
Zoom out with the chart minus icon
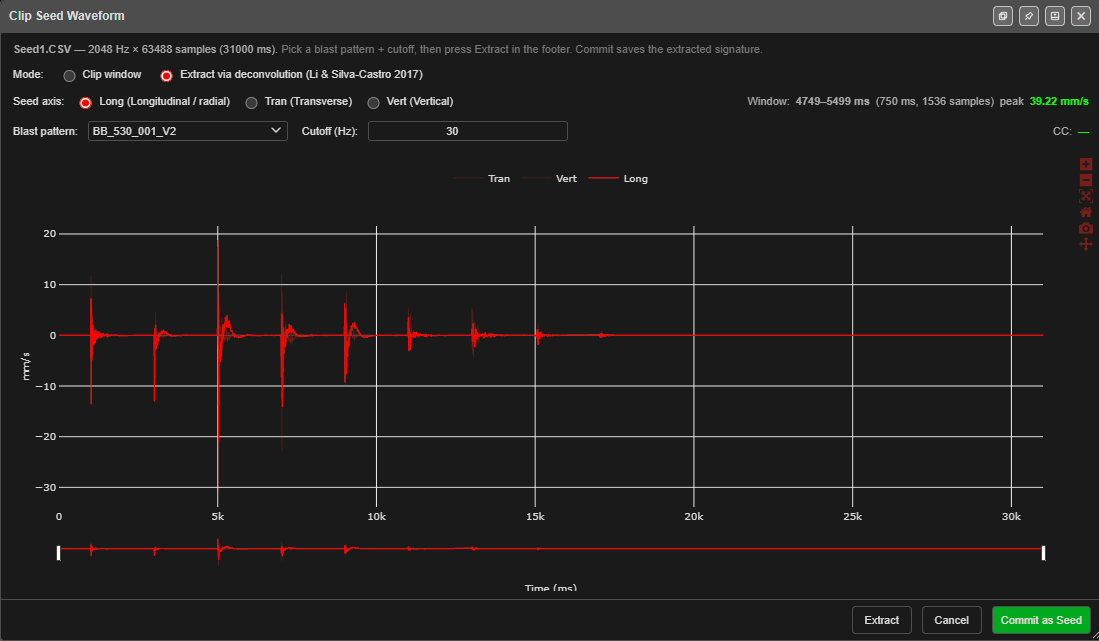point(1086,180)
